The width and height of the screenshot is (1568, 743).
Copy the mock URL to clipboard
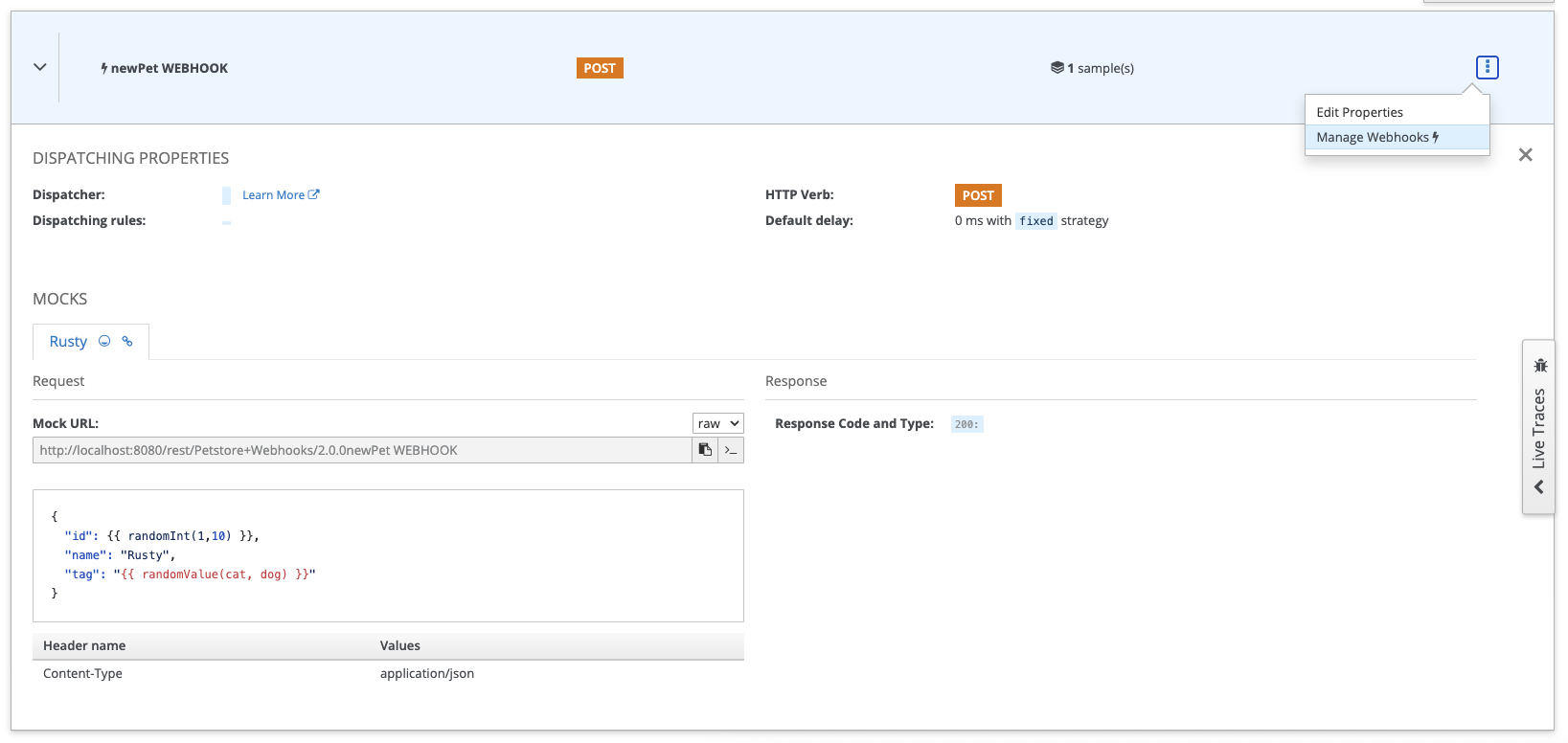click(x=705, y=450)
